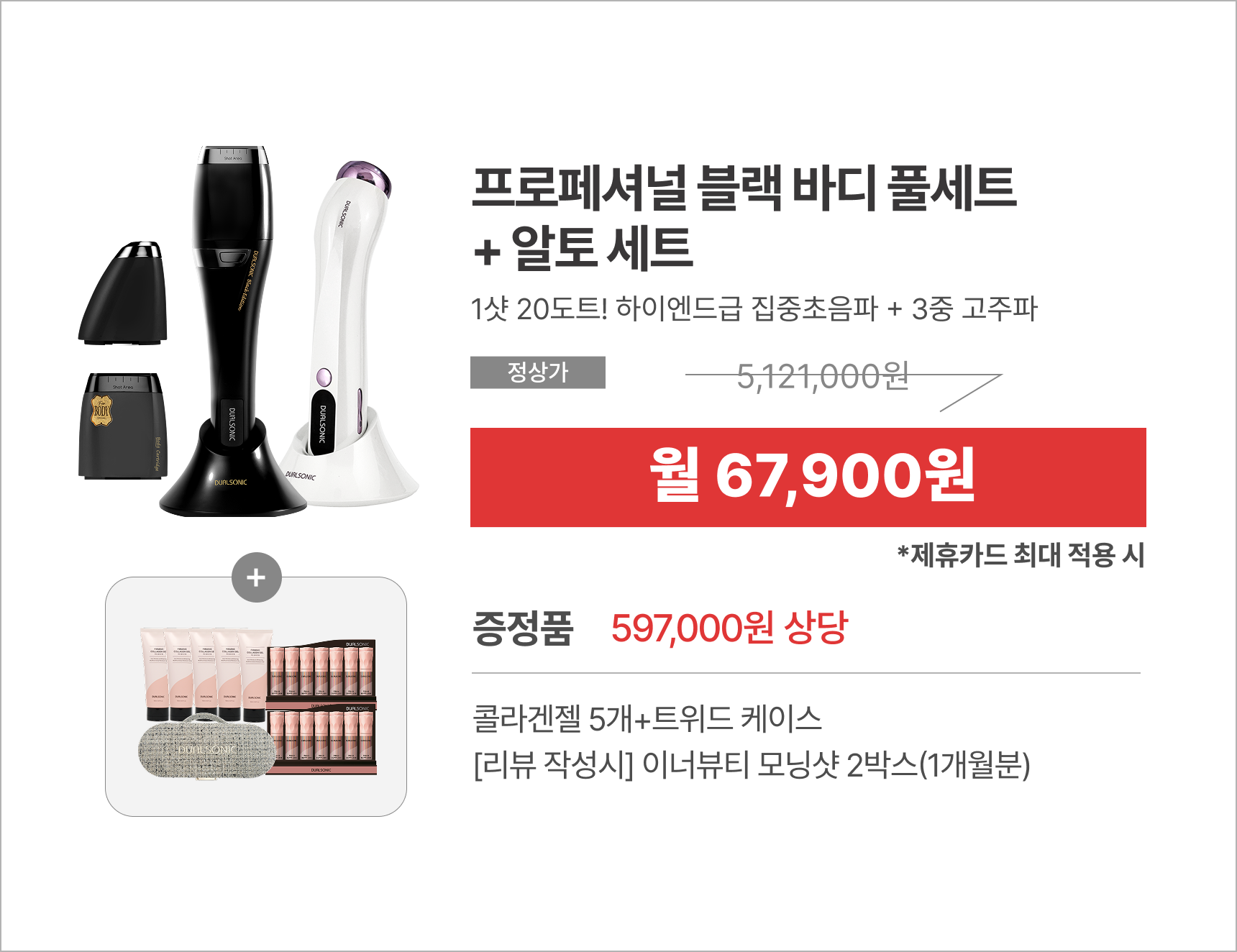Click the pink collagen gel tubes
The width and height of the screenshot is (1237, 952).
click(x=206, y=674)
